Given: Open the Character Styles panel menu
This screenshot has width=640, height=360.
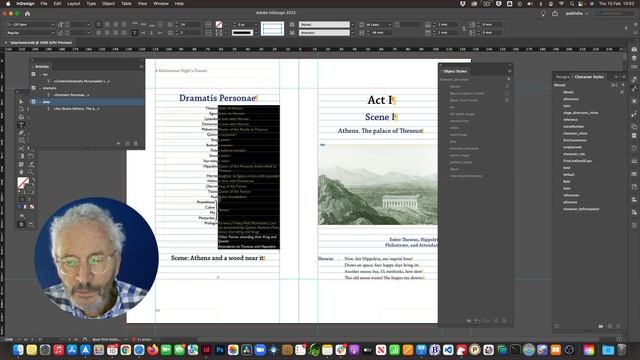Looking at the screenshot, I should point(624,77).
